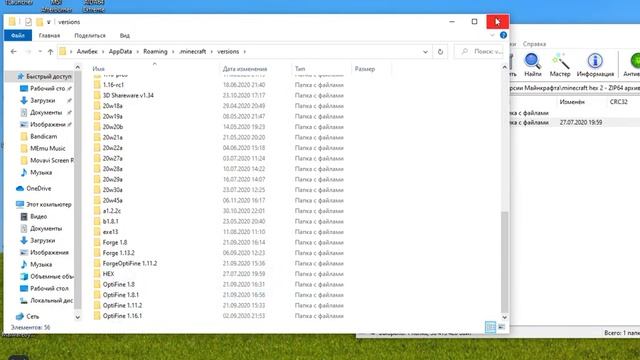
Task: Select the a1.2.2c folder
Action: [x=111, y=211]
